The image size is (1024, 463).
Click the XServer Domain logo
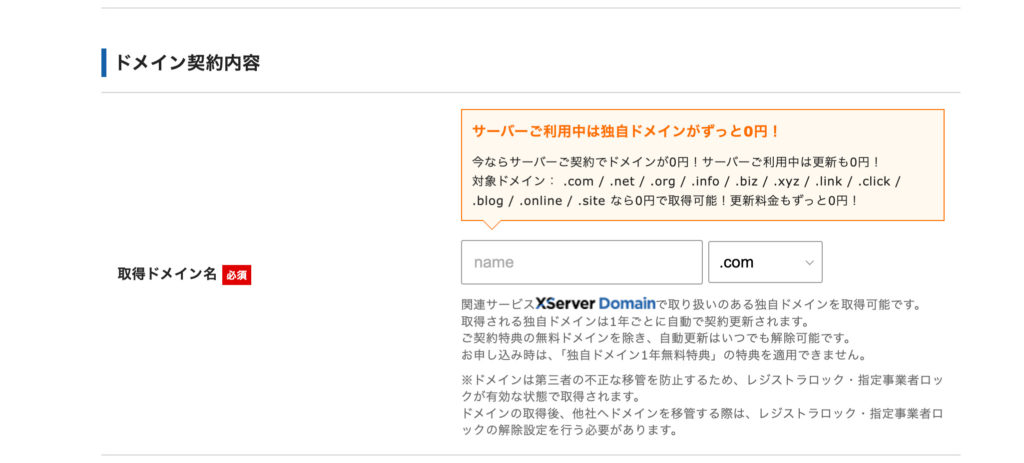tap(595, 303)
